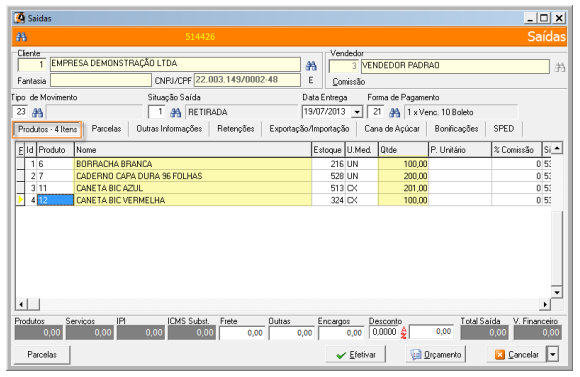580x377 pixels.
Task: Search clients with Cliente binoculars icon
Action: [x=311, y=66]
